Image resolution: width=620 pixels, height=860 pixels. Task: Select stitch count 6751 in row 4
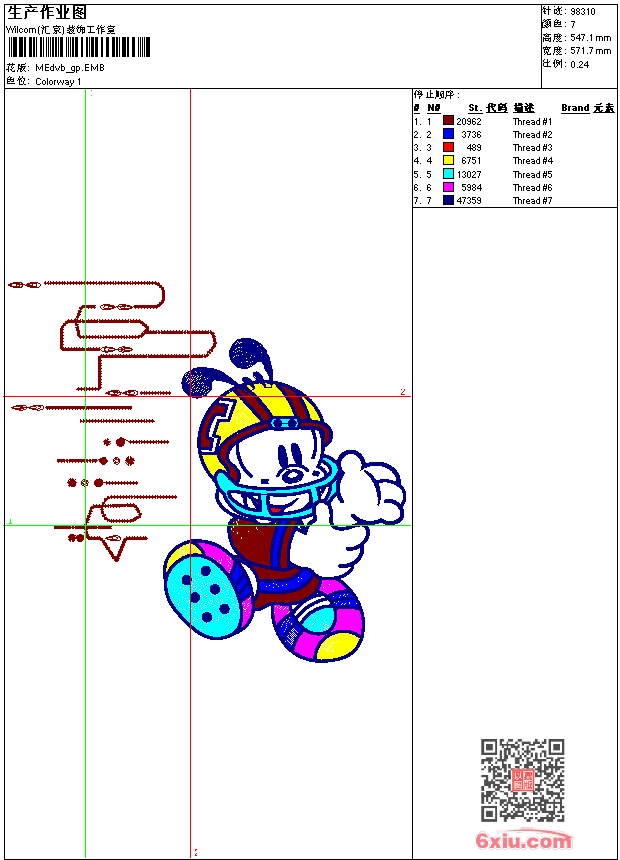[471, 161]
